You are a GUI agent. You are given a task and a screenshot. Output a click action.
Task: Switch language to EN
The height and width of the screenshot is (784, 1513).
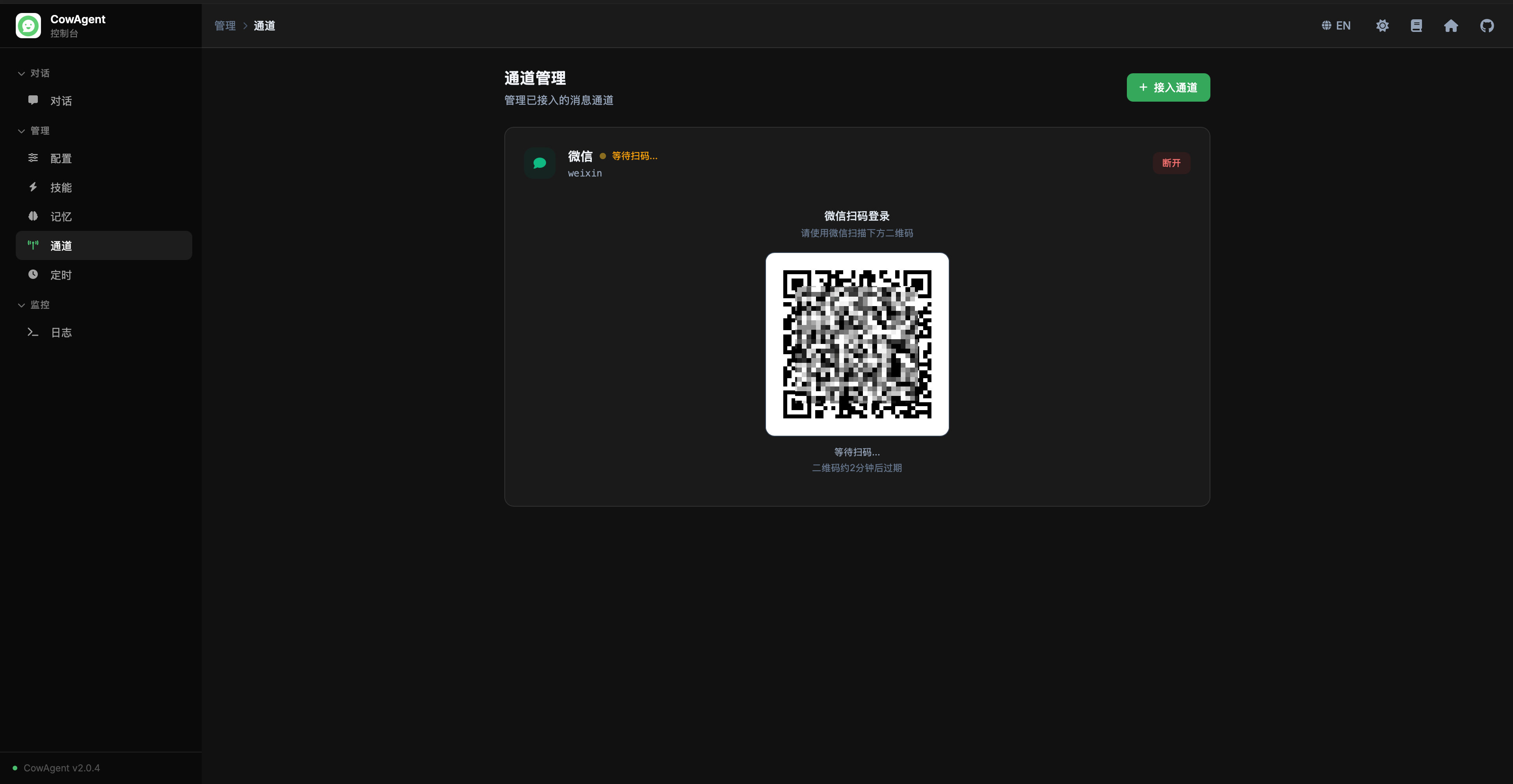point(1336,26)
